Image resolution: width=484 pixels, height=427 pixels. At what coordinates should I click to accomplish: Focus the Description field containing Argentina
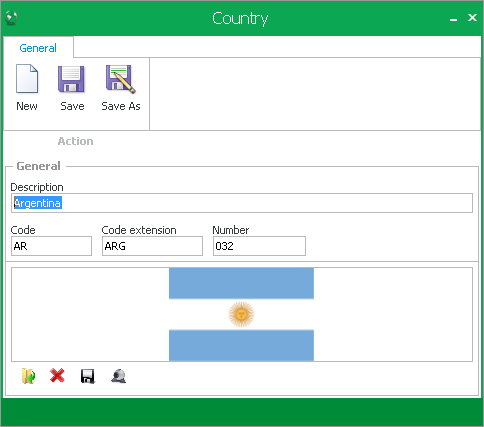tap(242, 203)
